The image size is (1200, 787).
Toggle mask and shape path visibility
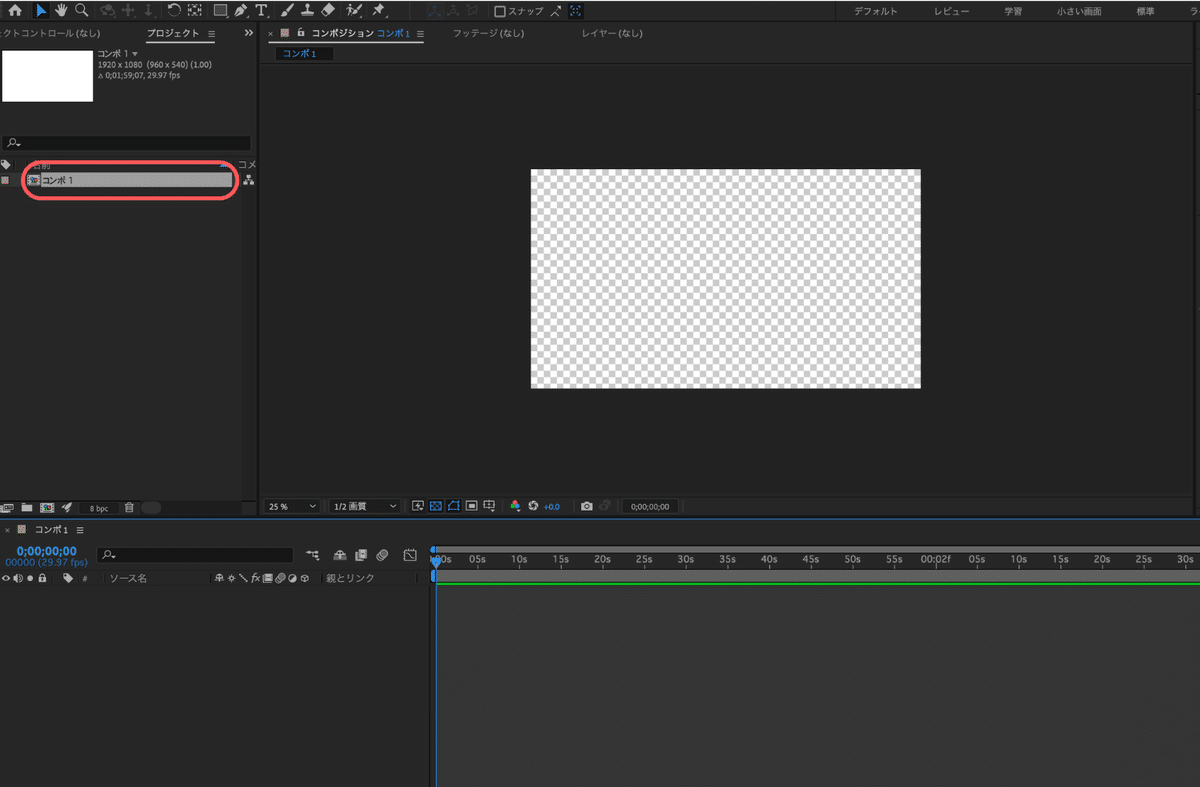(453, 506)
